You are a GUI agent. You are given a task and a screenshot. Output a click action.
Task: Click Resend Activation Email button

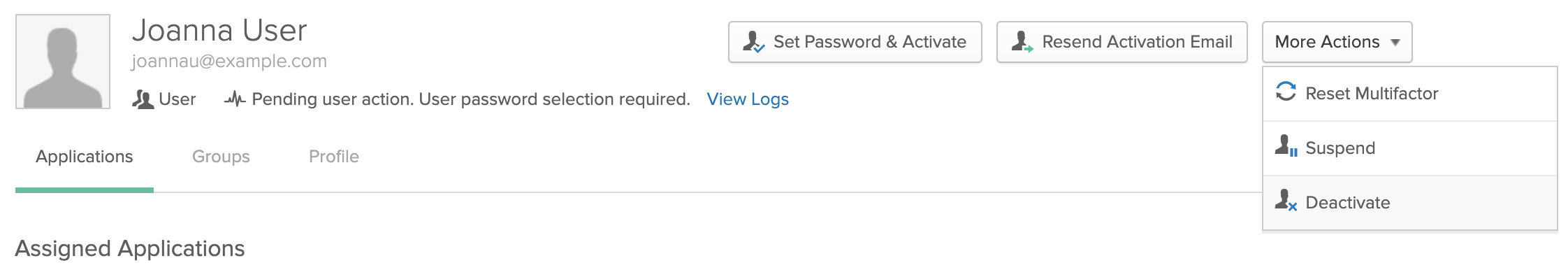click(1122, 42)
